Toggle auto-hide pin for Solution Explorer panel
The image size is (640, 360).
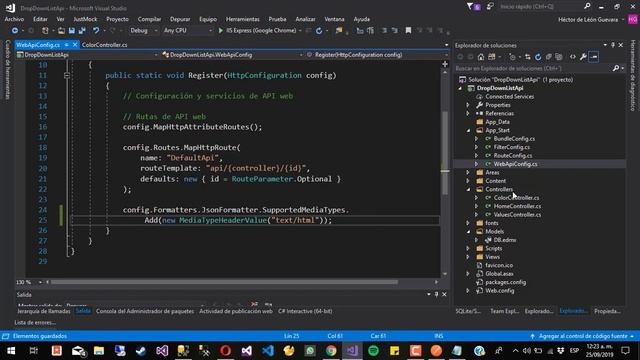pos(613,45)
